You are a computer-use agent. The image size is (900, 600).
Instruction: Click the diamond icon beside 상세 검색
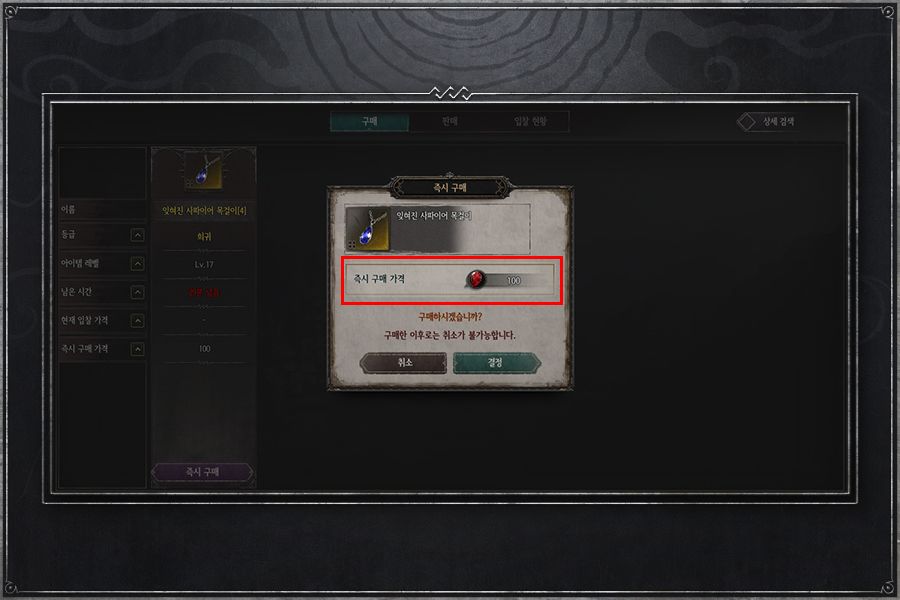tap(746, 121)
